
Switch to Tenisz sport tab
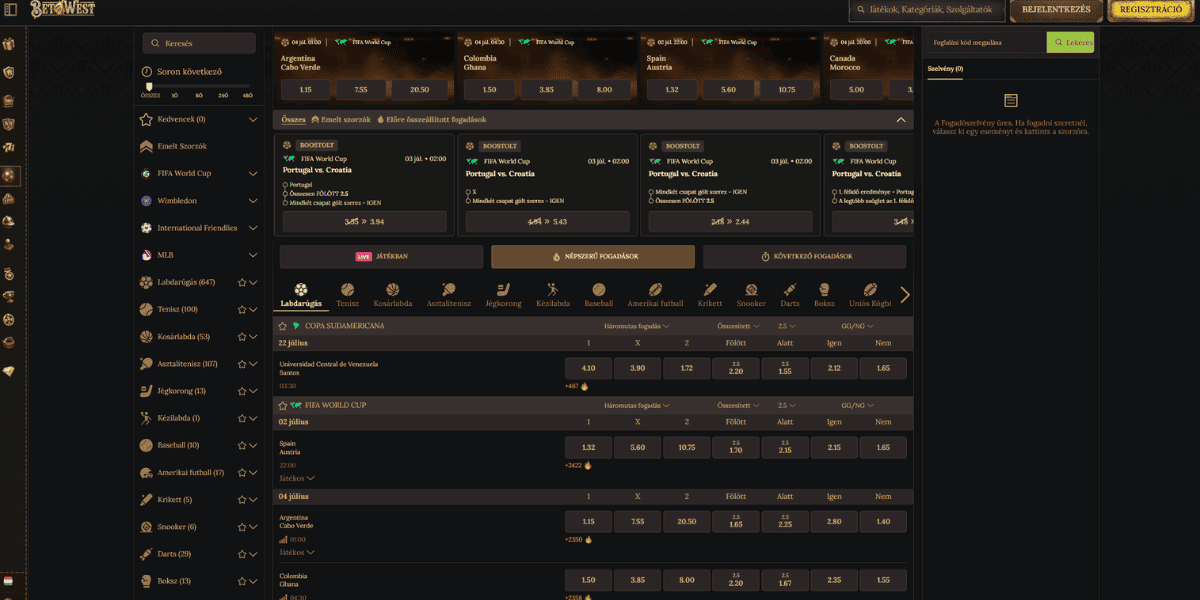click(x=348, y=294)
